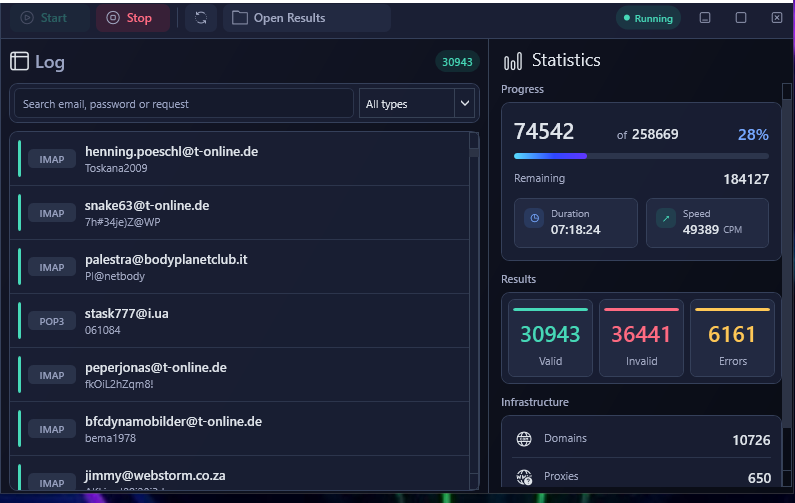
Task: Click the globe icon next to Domains
Action: pyautogui.click(x=524, y=439)
